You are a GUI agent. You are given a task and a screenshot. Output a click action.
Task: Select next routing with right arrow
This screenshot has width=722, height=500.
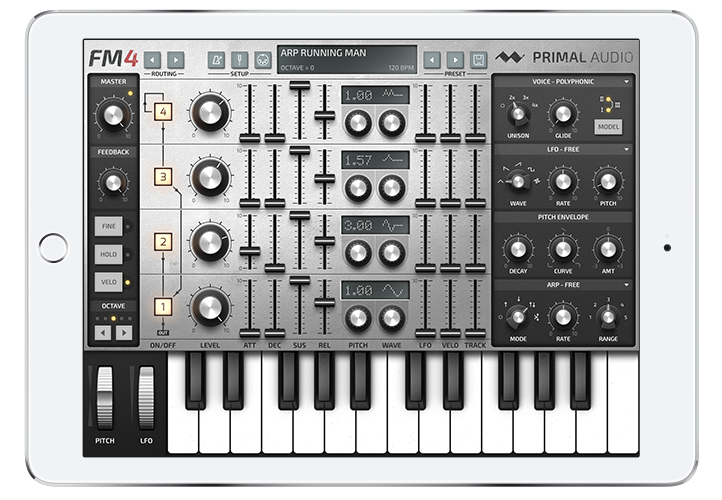pyautogui.click(x=175, y=60)
